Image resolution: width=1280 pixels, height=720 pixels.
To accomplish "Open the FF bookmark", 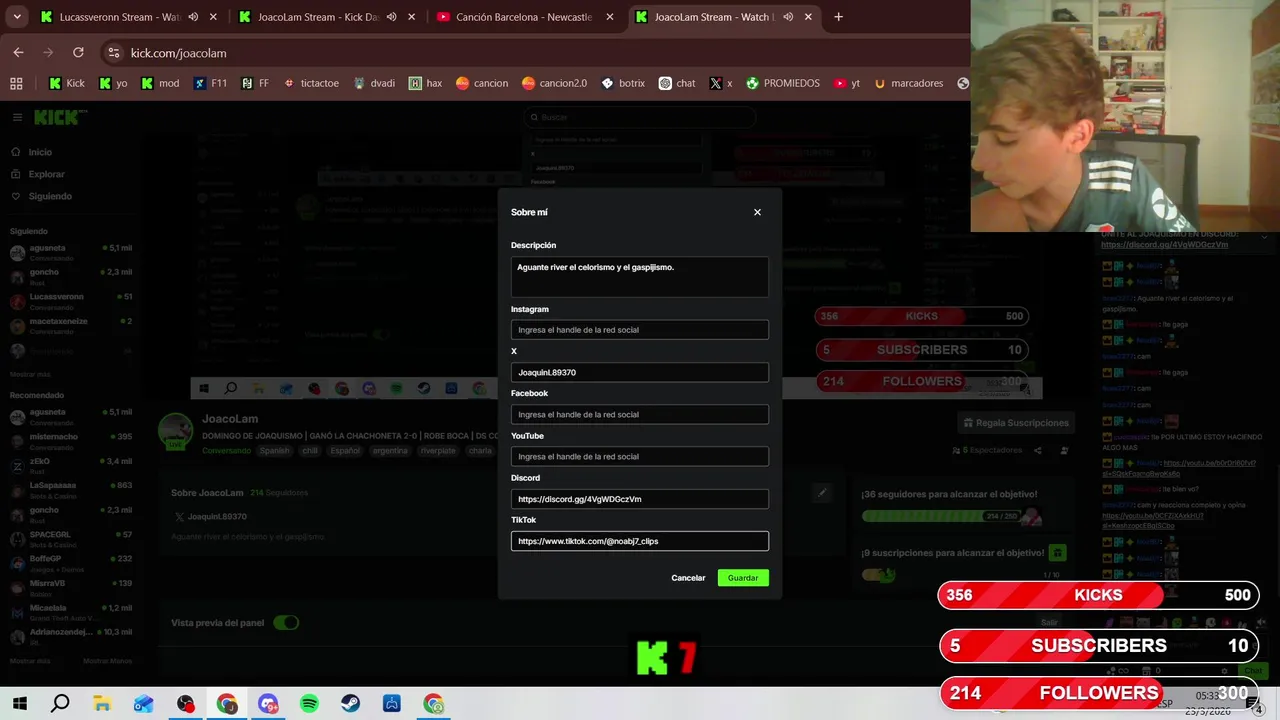I will point(255,83).
